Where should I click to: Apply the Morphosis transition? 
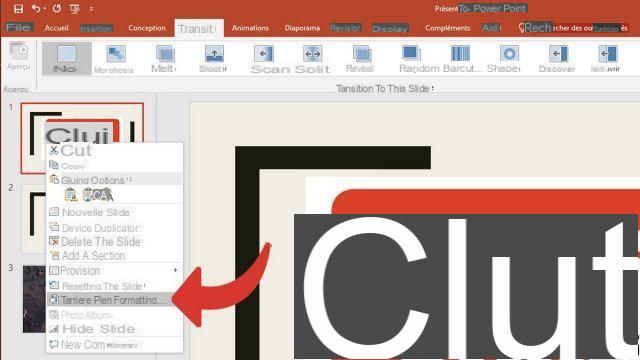click(x=114, y=58)
